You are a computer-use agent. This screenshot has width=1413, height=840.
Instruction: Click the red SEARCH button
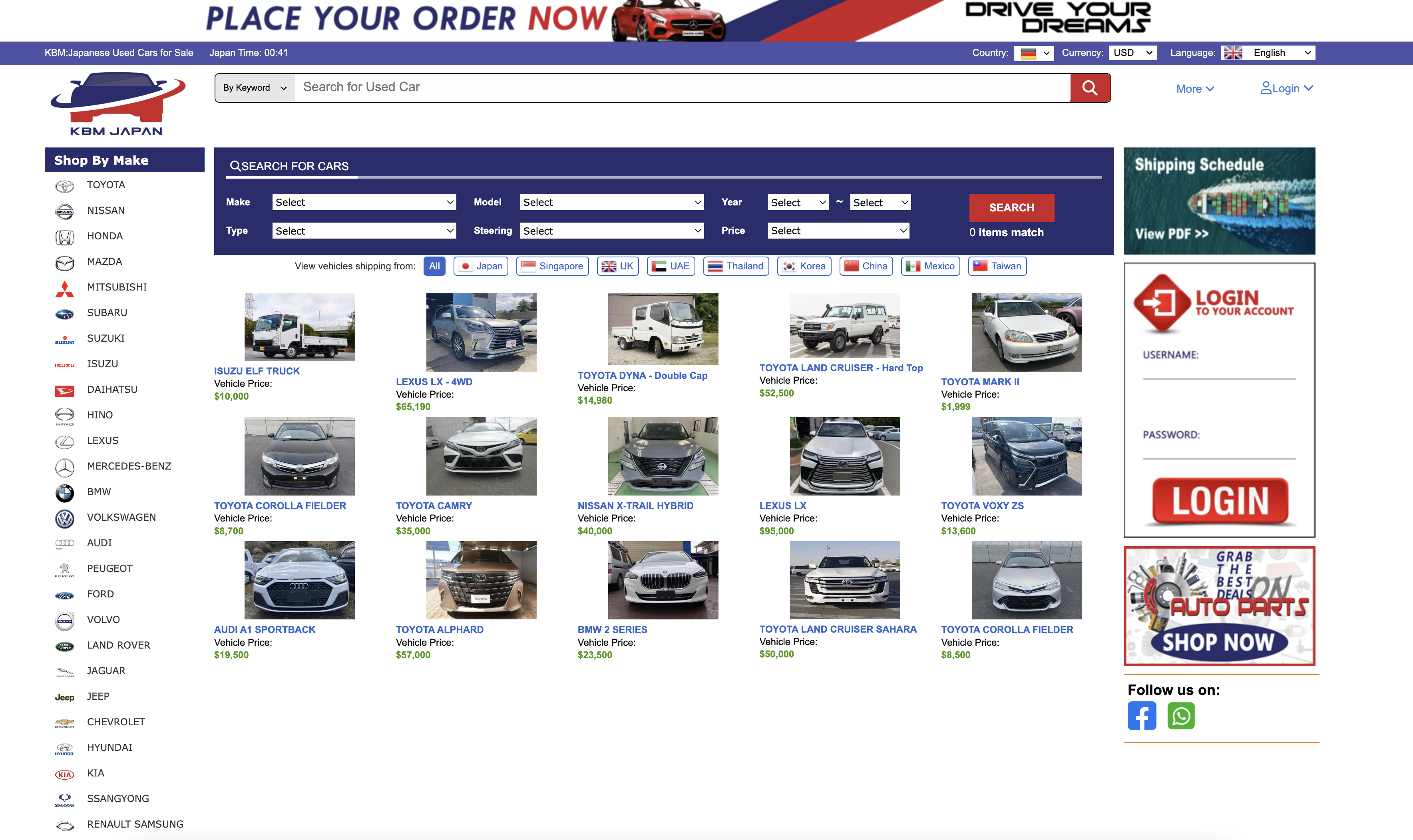[1011, 208]
